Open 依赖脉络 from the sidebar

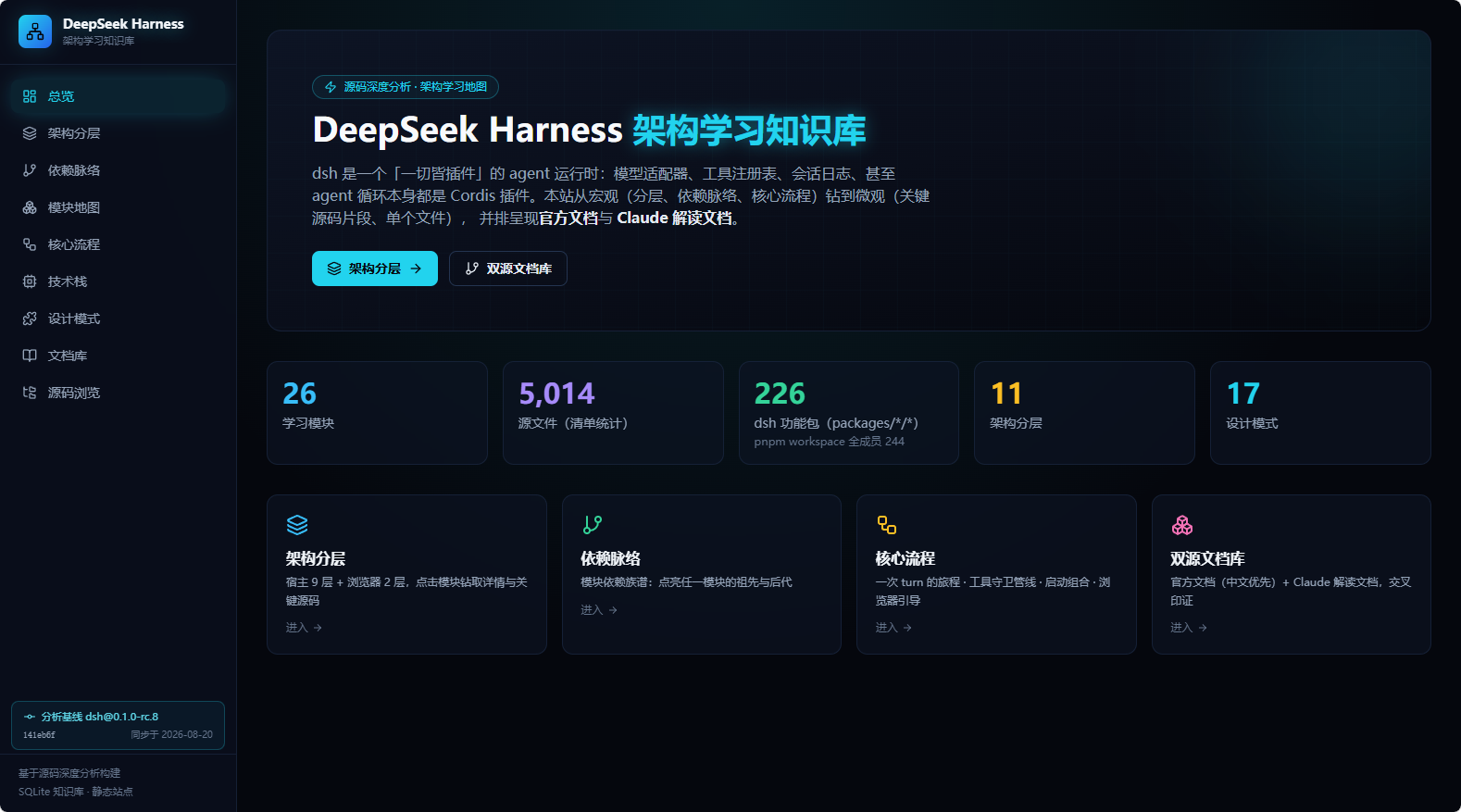(119, 170)
